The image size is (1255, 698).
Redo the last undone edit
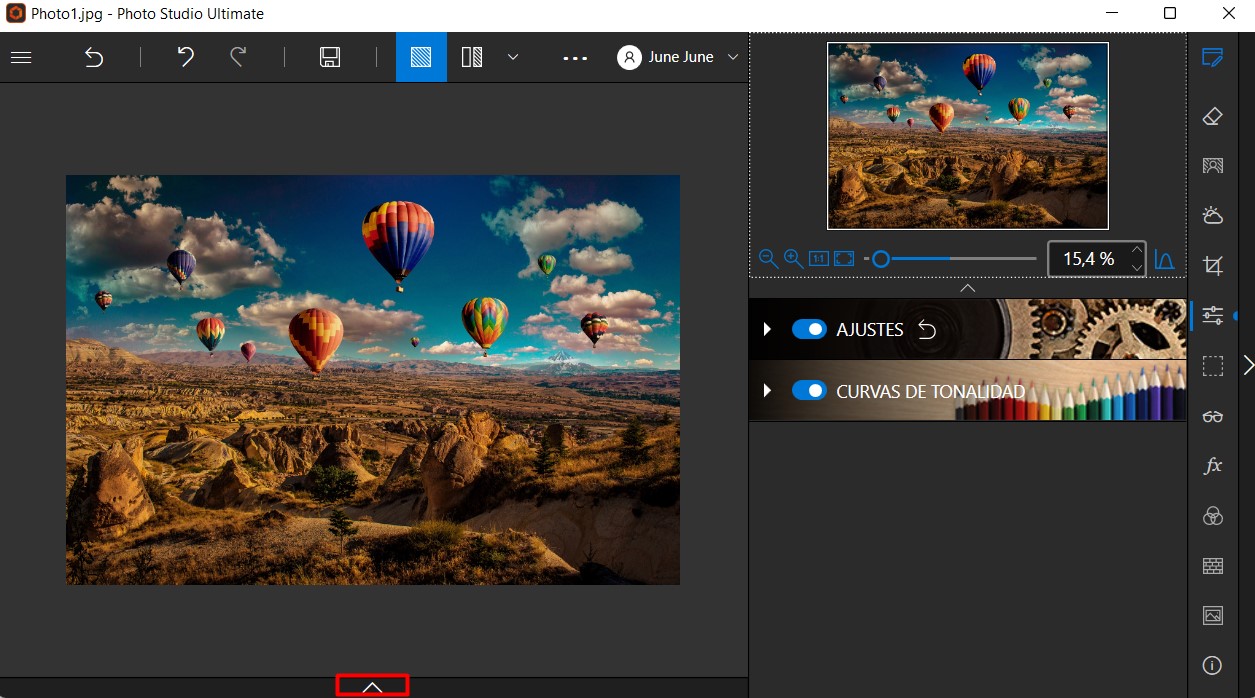click(x=238, y=57)
